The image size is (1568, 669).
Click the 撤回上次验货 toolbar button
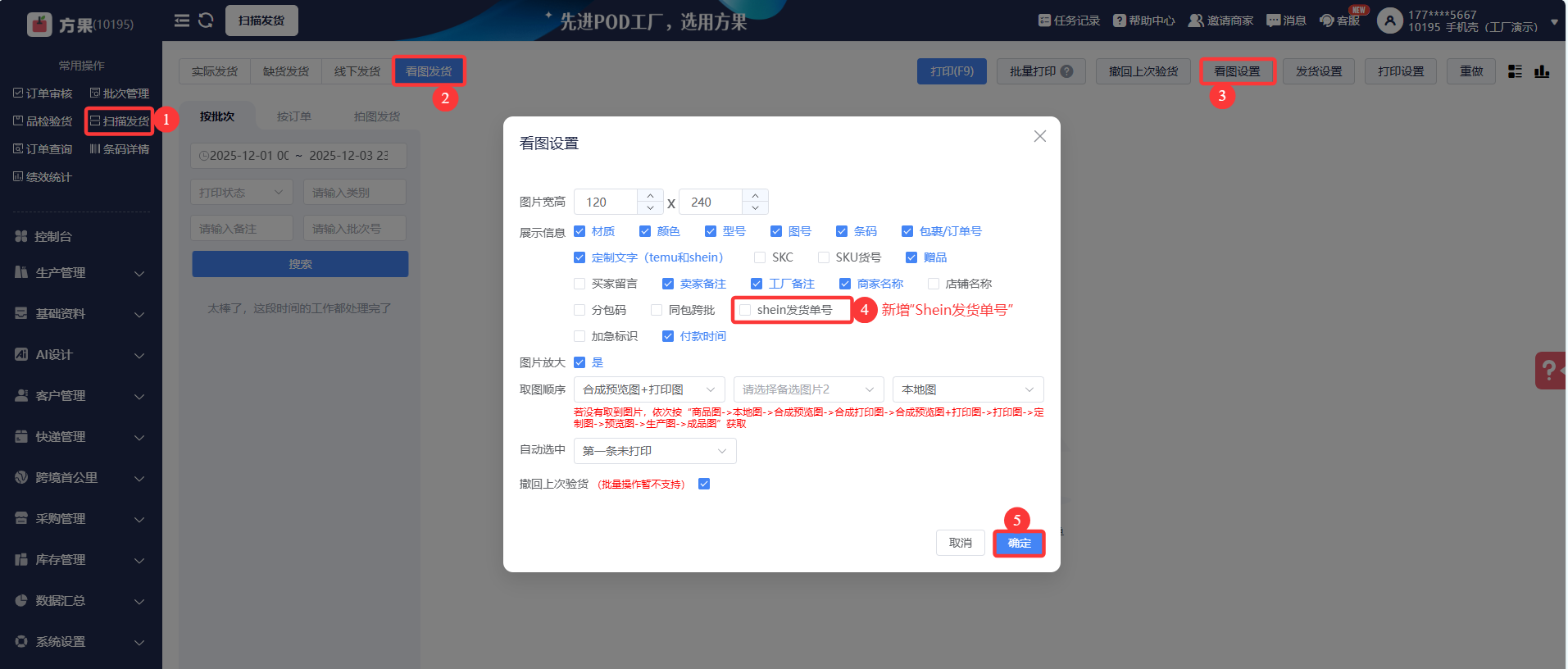[1143, 71]
